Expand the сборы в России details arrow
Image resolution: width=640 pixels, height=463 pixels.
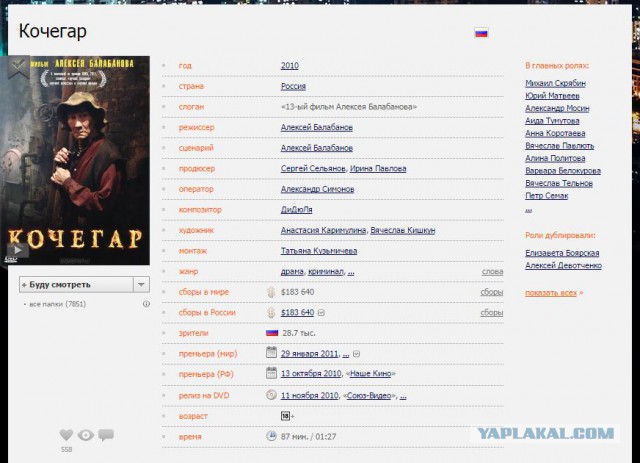point(321,313)
